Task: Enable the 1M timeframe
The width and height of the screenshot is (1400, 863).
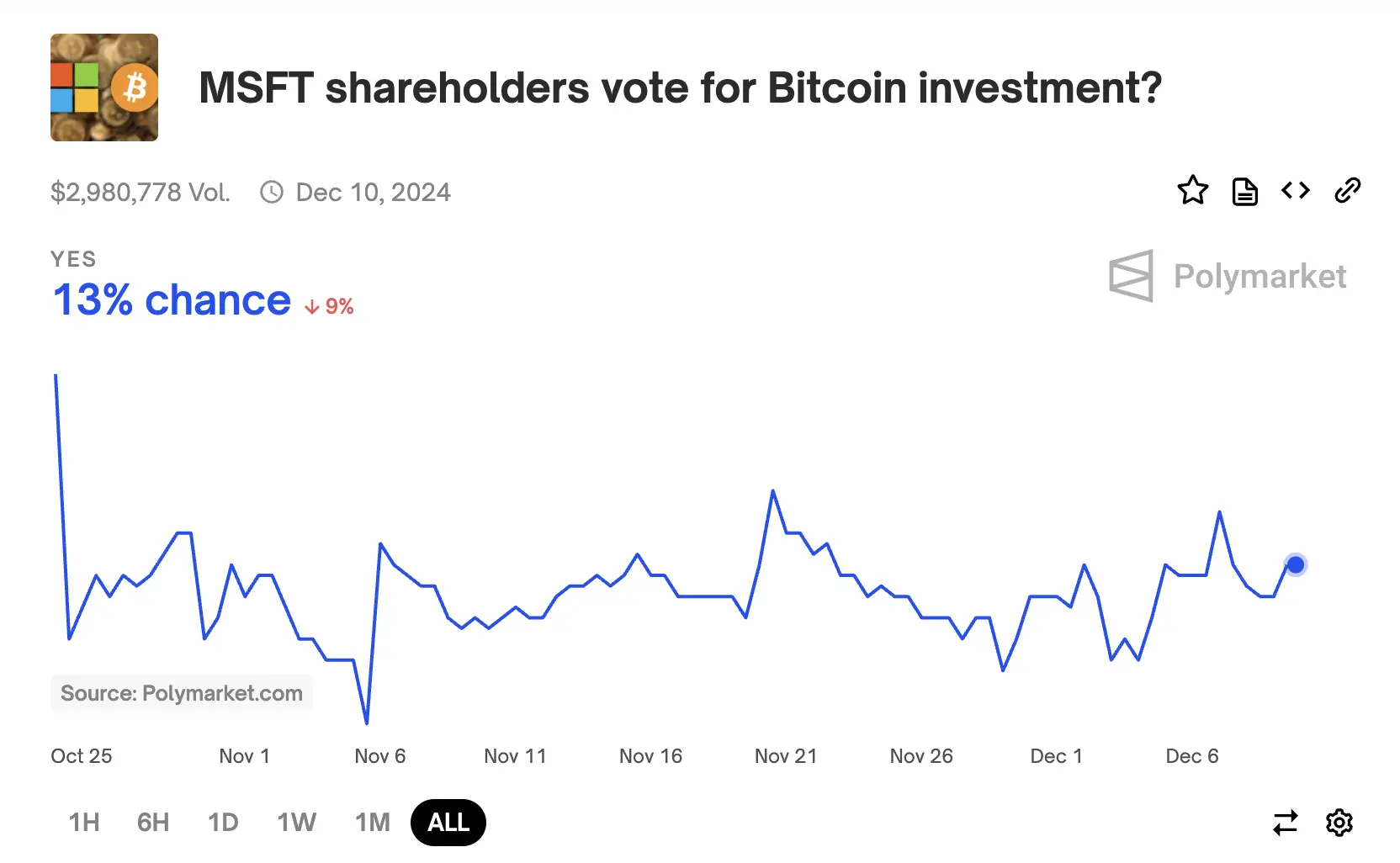Action: 373,823
